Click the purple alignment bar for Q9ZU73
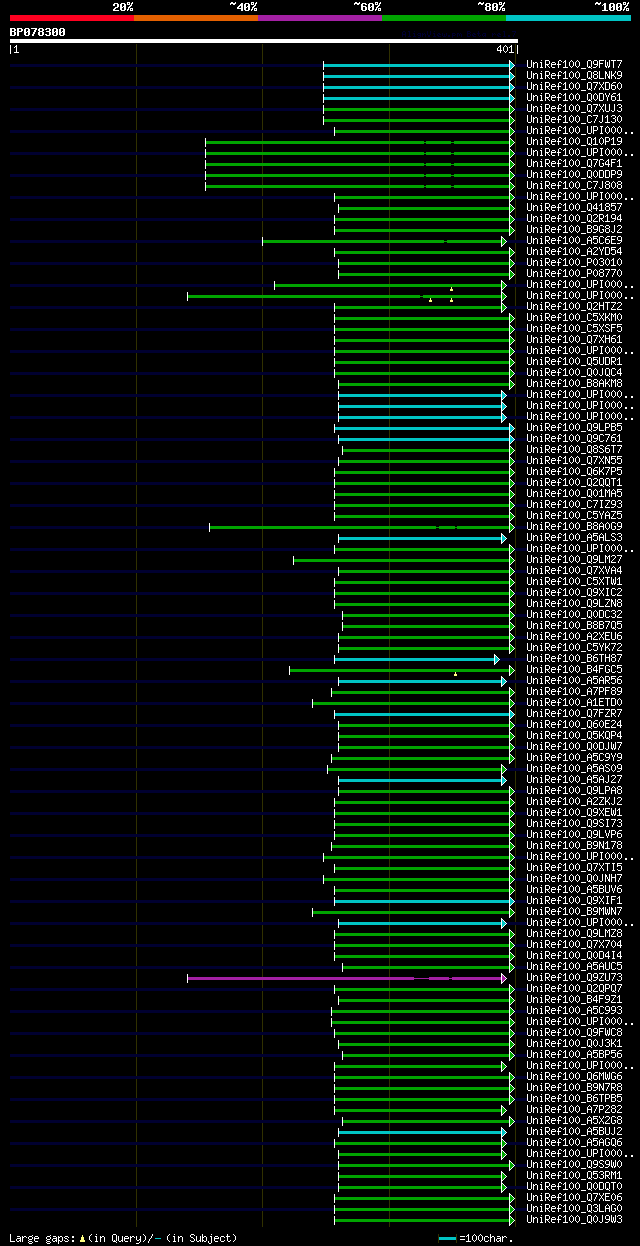This screenshot has width=640, height=1246. pos(347,978)
